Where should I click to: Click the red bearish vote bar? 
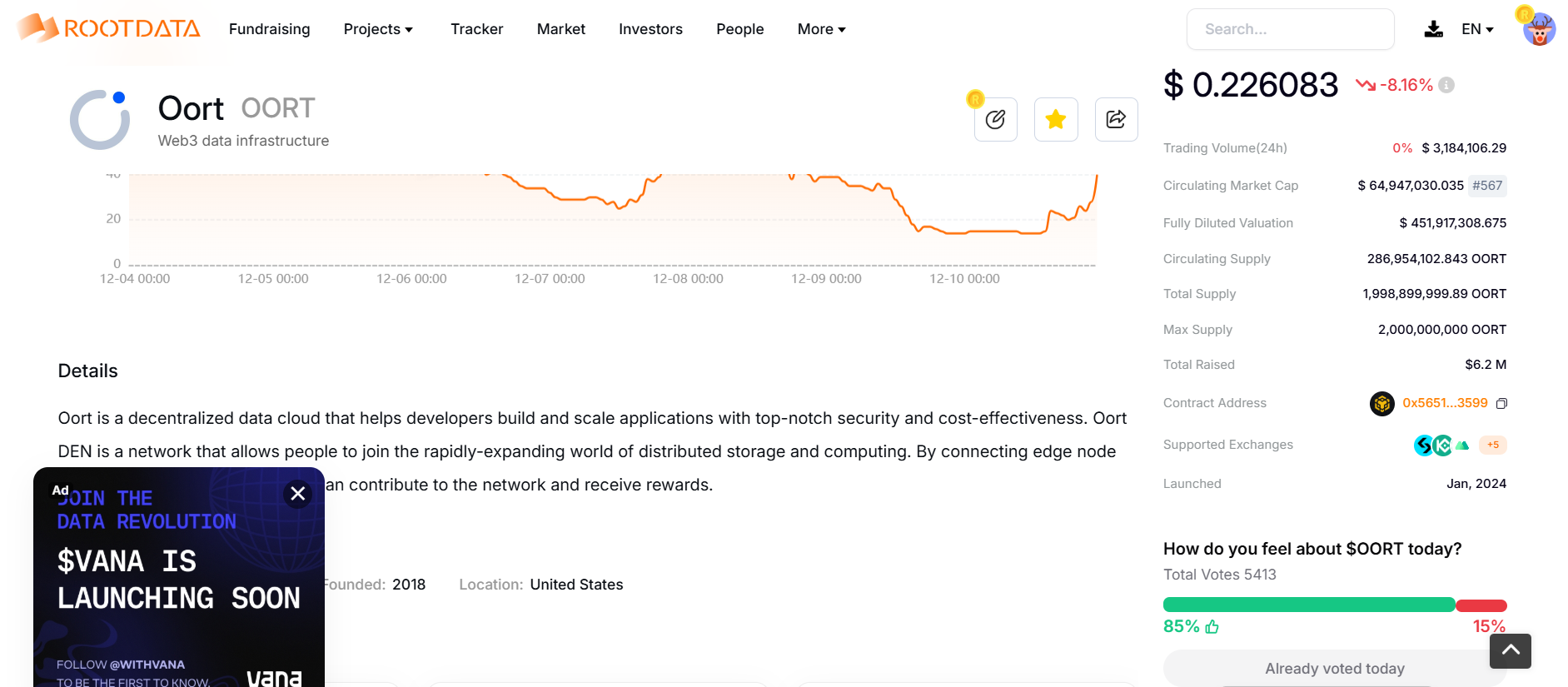[x=1481, y=605]
